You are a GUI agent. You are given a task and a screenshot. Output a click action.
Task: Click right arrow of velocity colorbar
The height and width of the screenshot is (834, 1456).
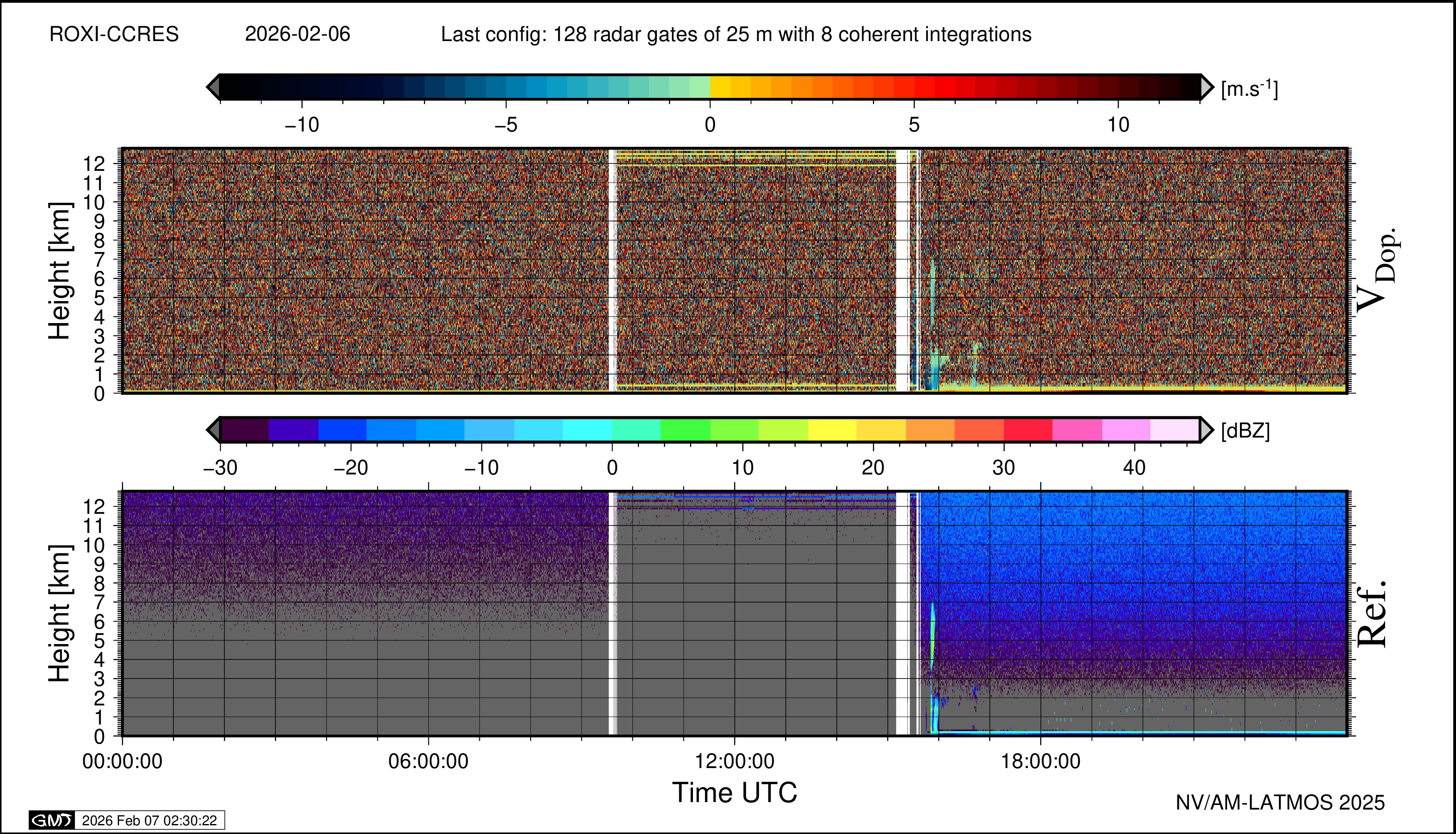click(1206, 87)
